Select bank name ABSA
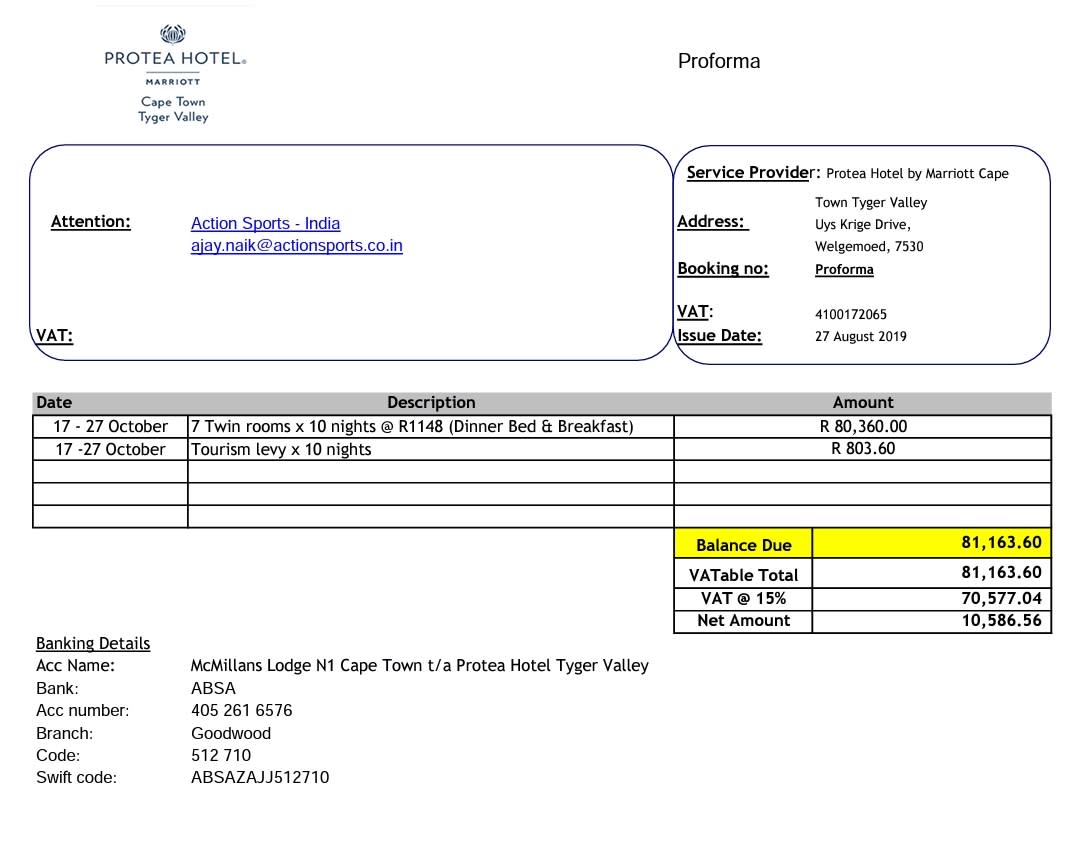Viewport: 1080px width, 849px height. point(214,688)
